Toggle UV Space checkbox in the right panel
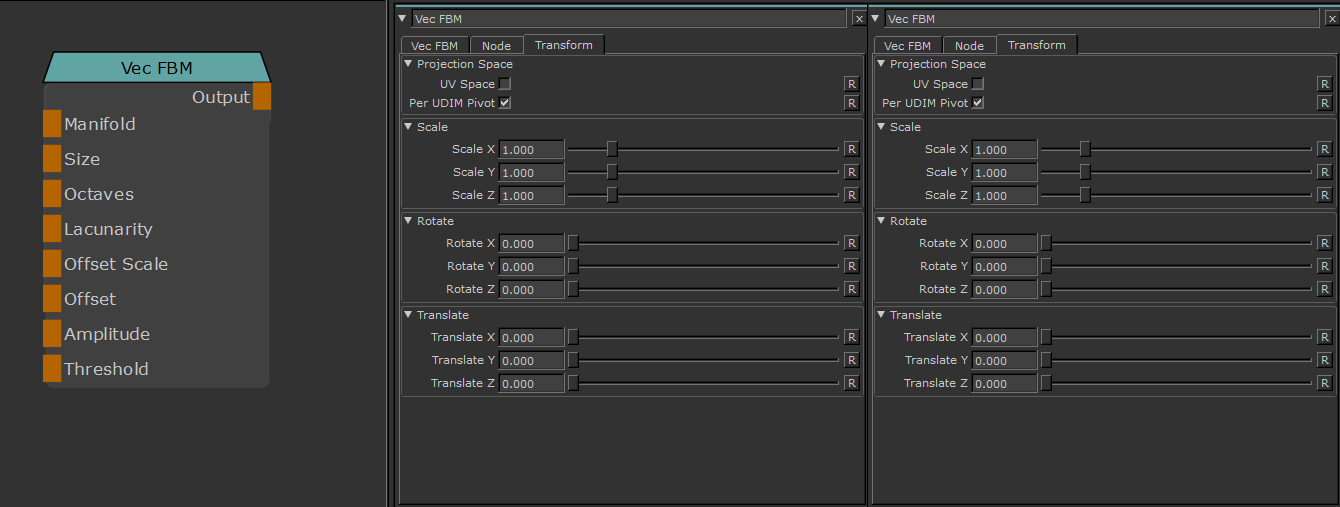This screenshot has height=507, width=1340. 978,84
